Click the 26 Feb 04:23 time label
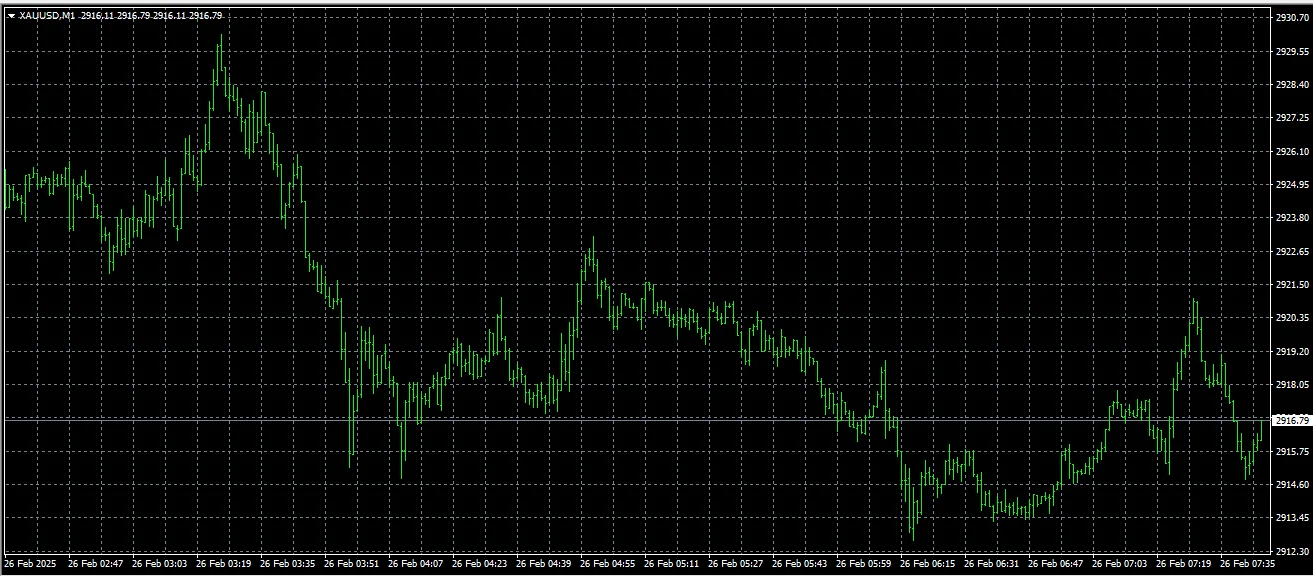Image resolution: width=1313 pixels, height=576 pixels. click(x=479, y=564)
